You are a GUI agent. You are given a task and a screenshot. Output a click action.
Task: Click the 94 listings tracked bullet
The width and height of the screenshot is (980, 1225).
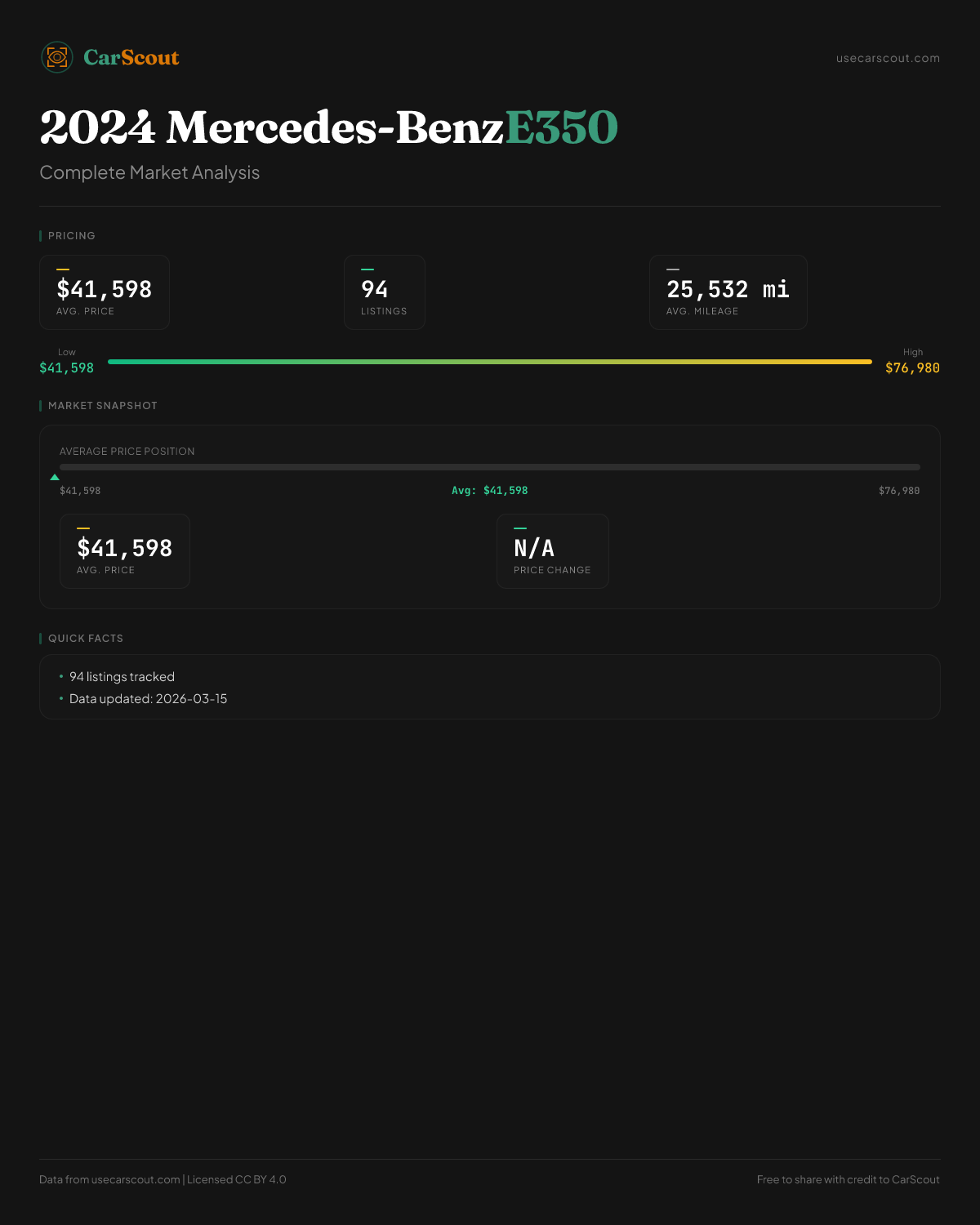pos(122,676)
